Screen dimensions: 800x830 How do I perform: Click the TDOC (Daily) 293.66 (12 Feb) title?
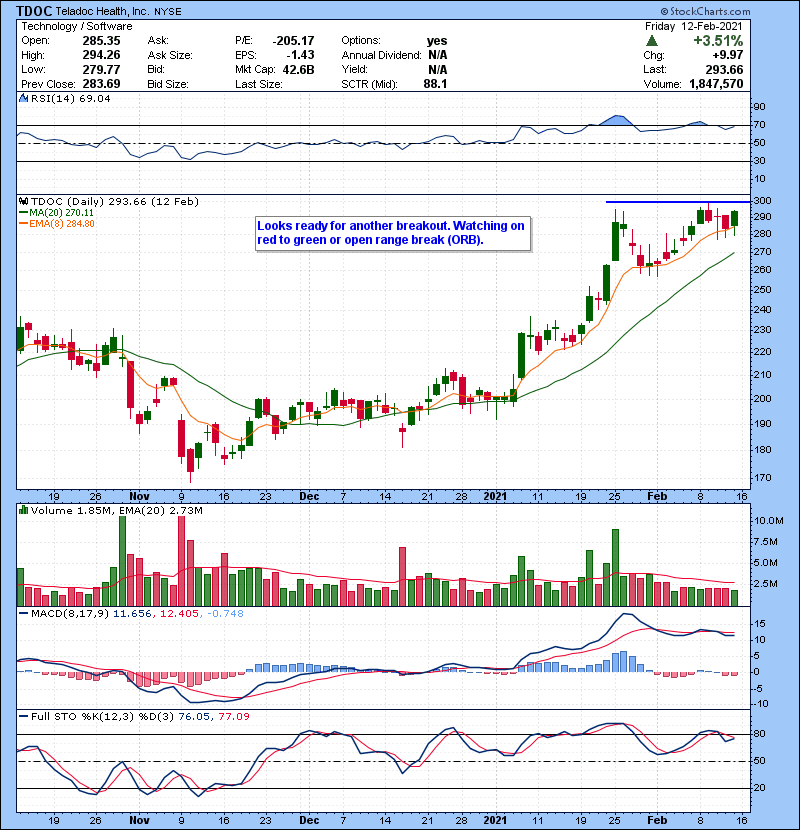point(114,202)
